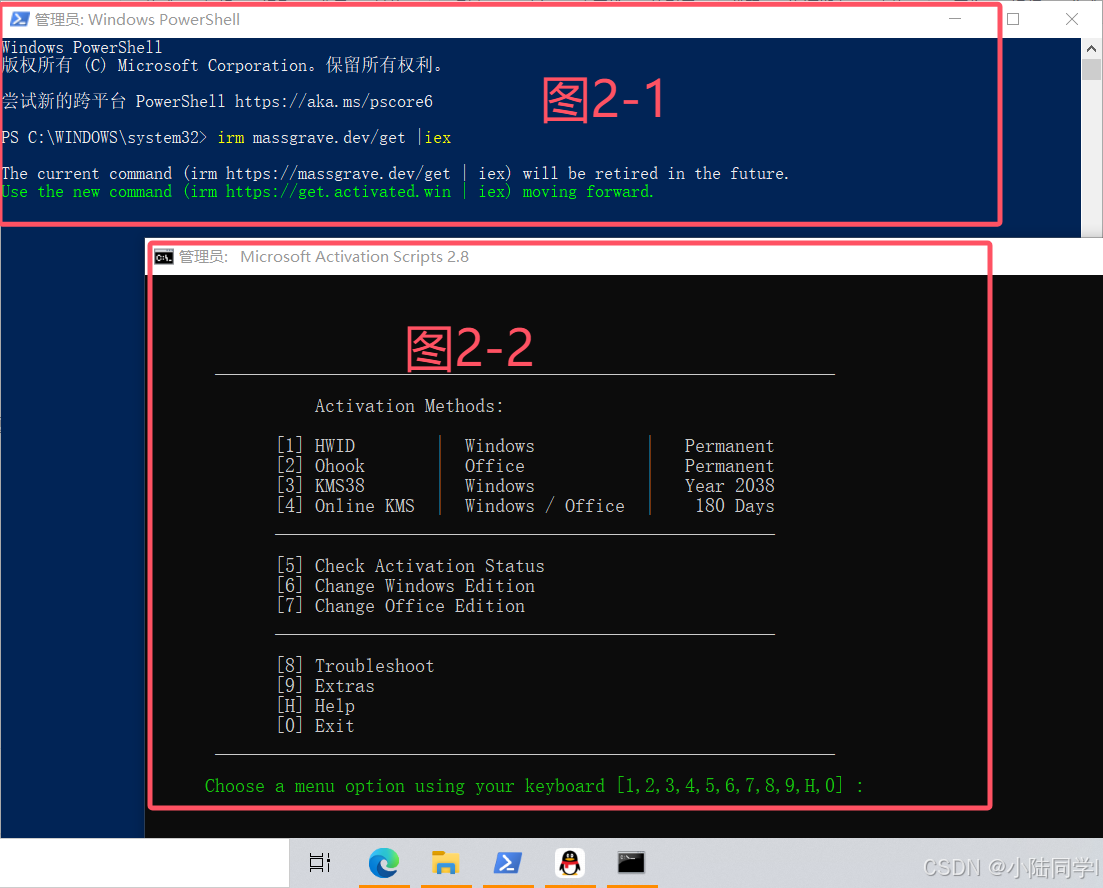The height and width of the screenshot is (888, 1103).
Task: Select [7] Change Office Edition
Action: (x=401, y=606)
